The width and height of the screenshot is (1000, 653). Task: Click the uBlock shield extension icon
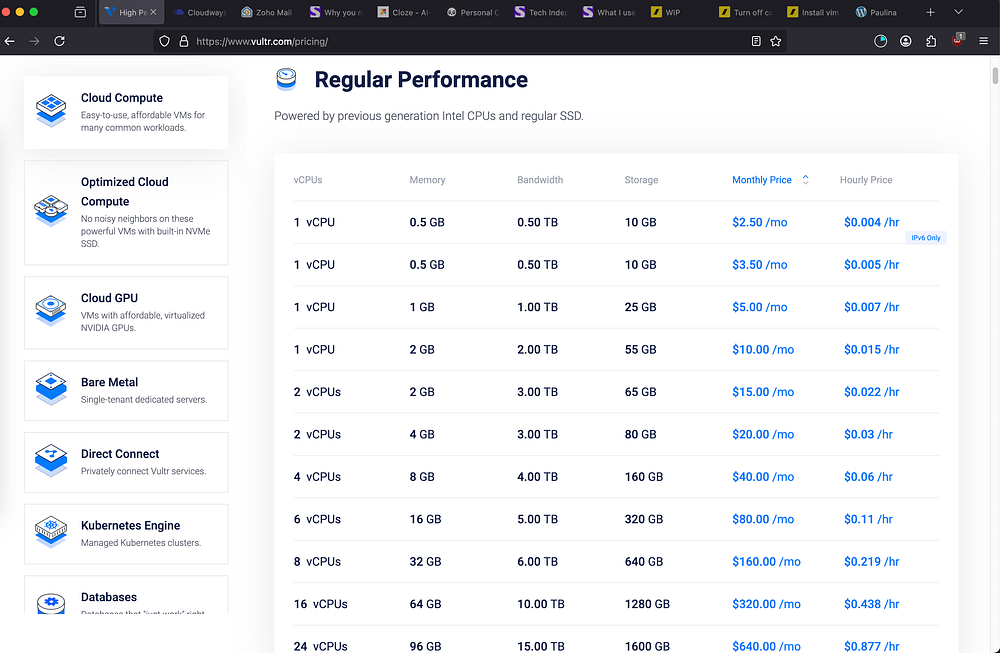pyautogui.click(x=957, y=40)
